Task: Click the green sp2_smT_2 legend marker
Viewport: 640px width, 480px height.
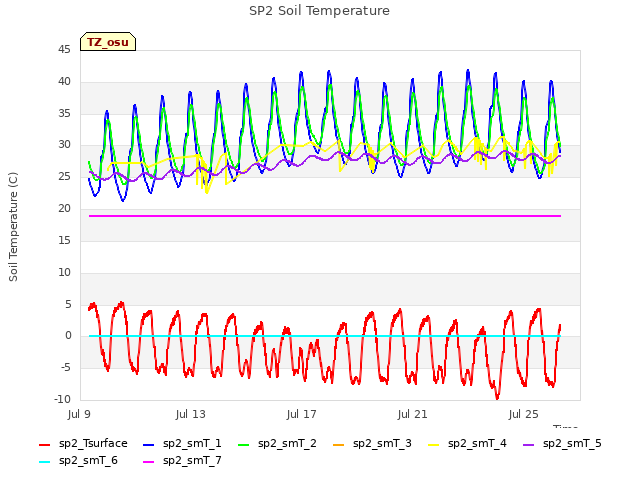Action: pos(244,444)
